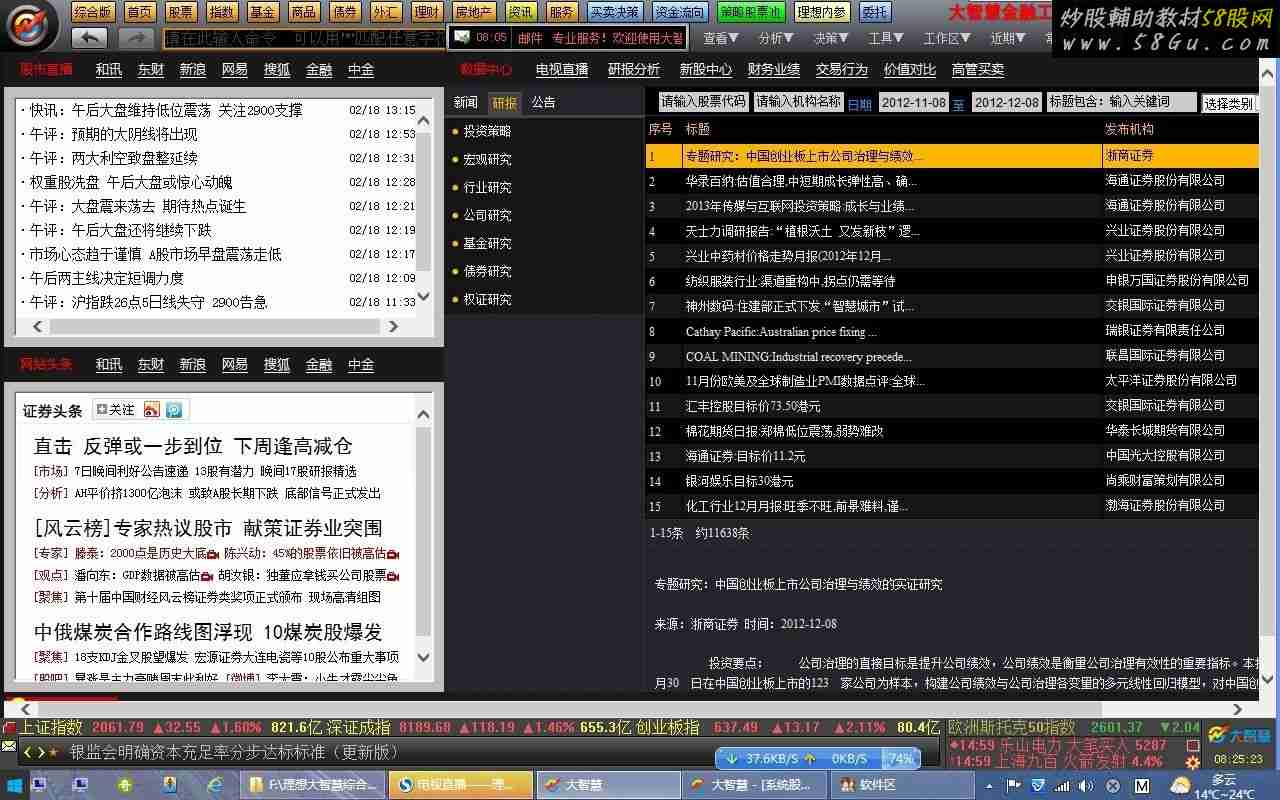
Task: Click the left arrow in news ticker
Action: pos(28,752)
